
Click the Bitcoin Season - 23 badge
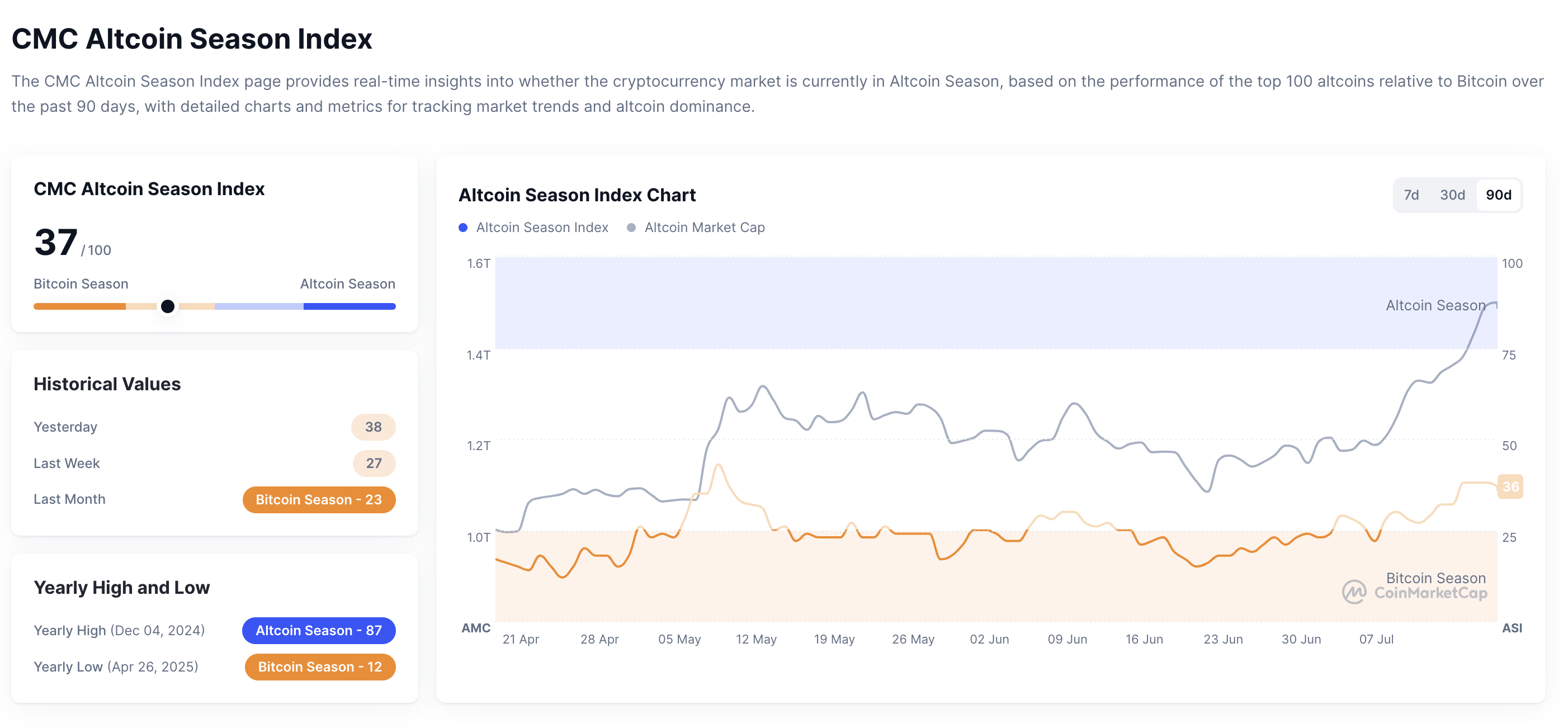(x=319, y=499)
